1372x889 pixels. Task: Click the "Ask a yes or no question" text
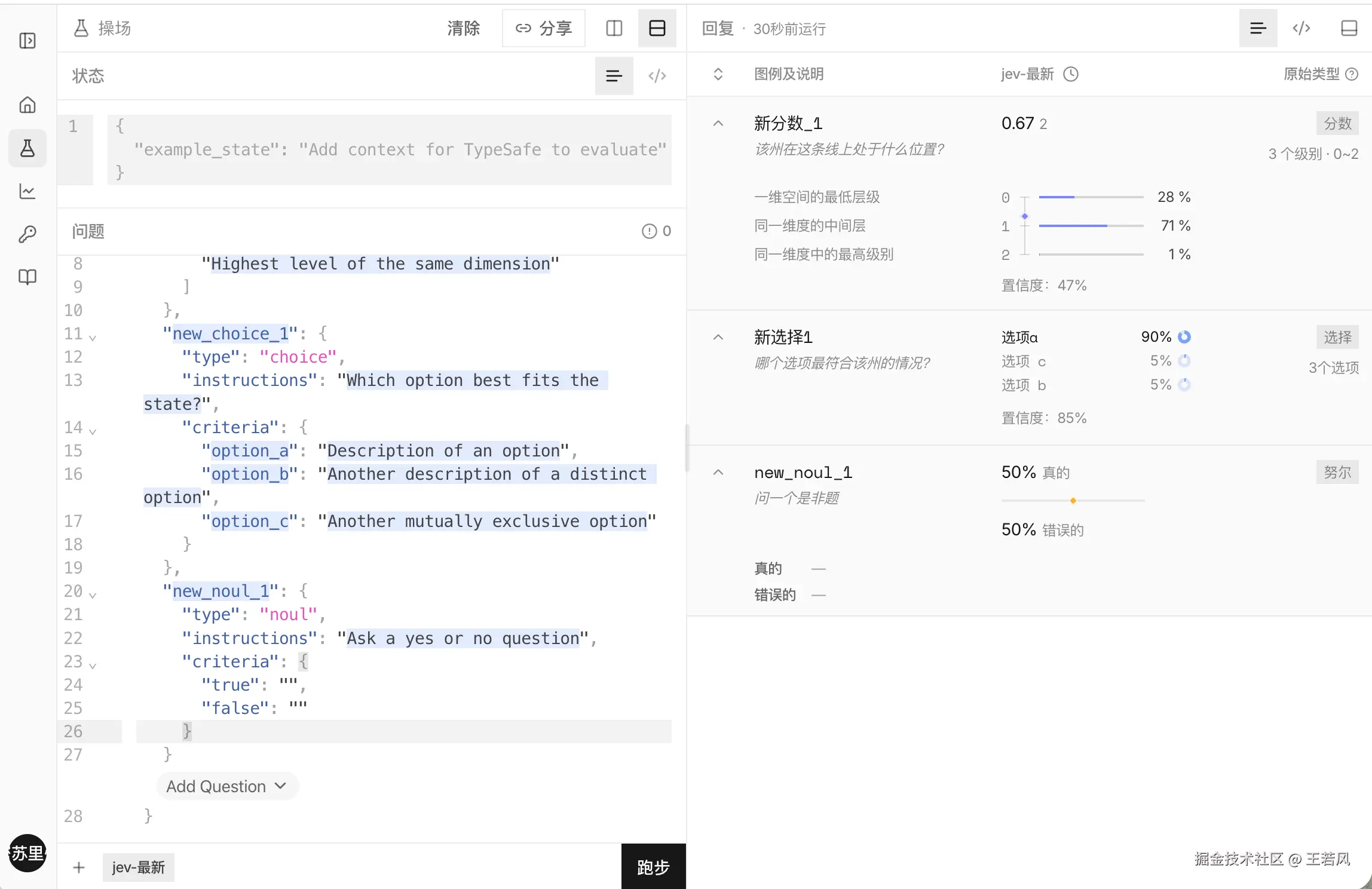click(x=463, y=639)
